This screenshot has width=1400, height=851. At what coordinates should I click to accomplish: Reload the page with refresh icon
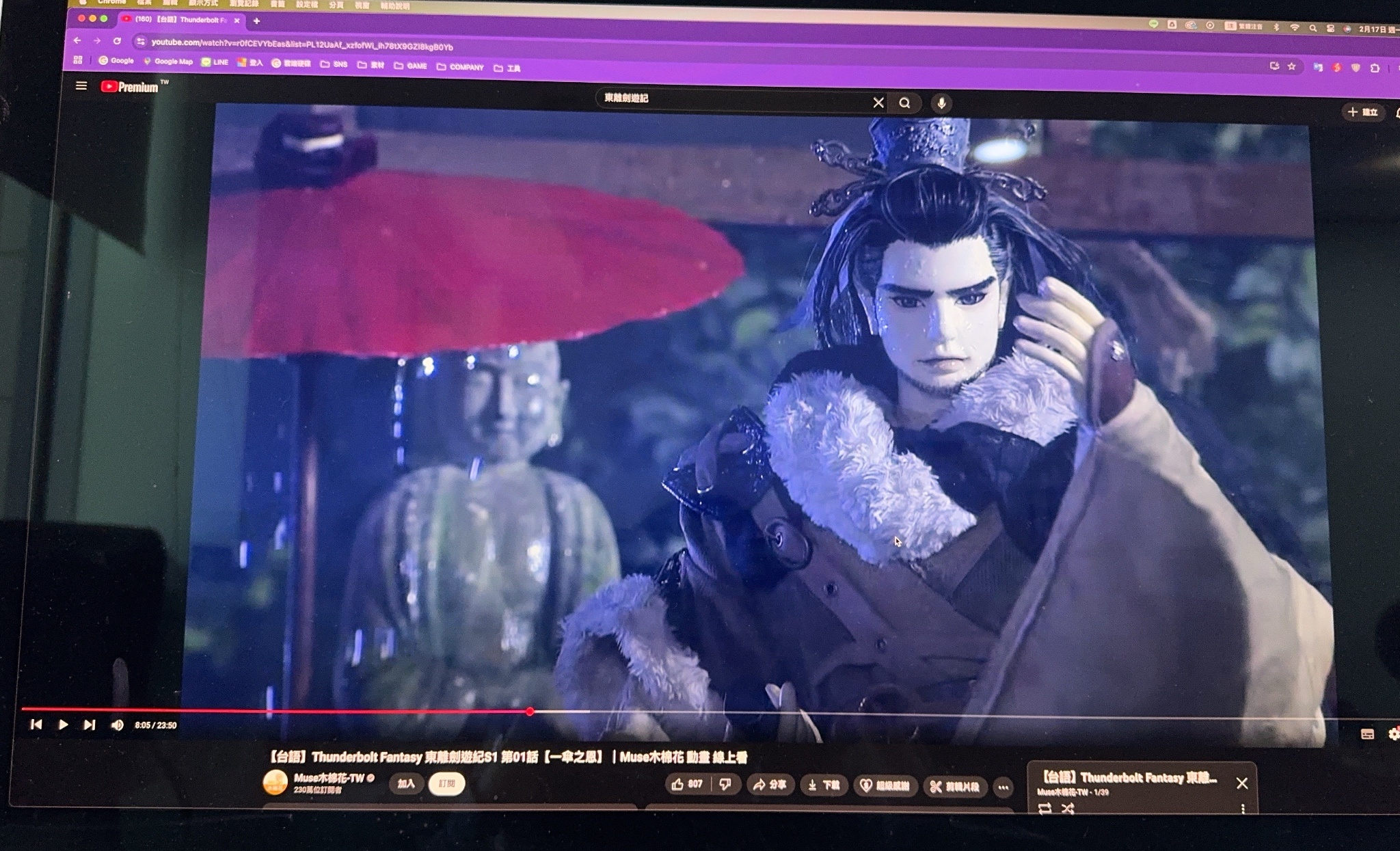point(117,41)
